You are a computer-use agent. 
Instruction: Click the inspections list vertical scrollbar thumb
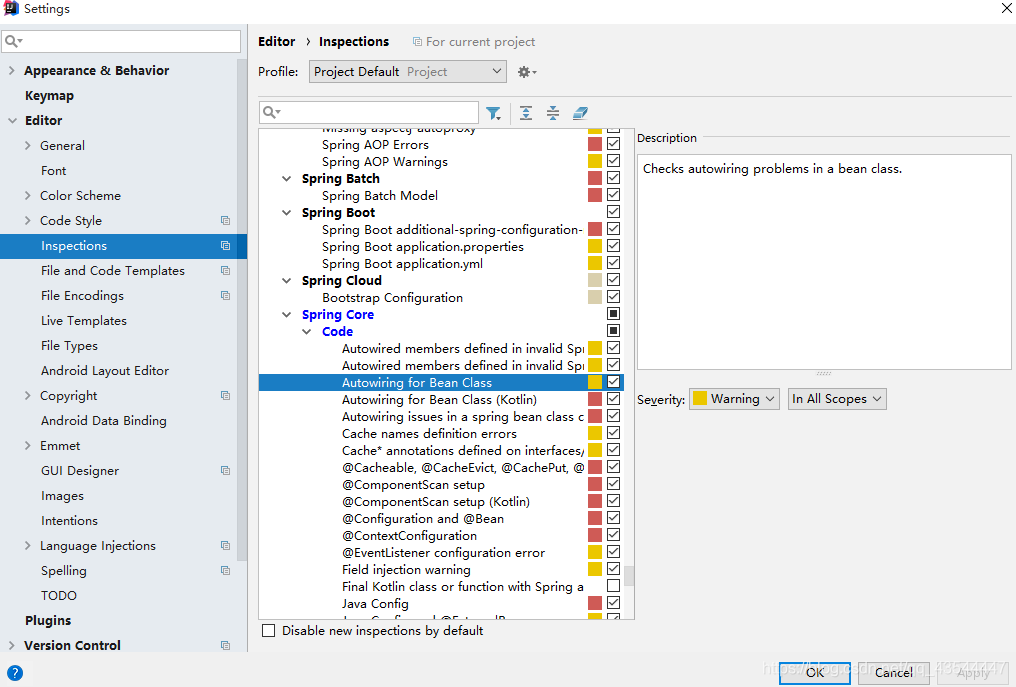click(629, 576)
